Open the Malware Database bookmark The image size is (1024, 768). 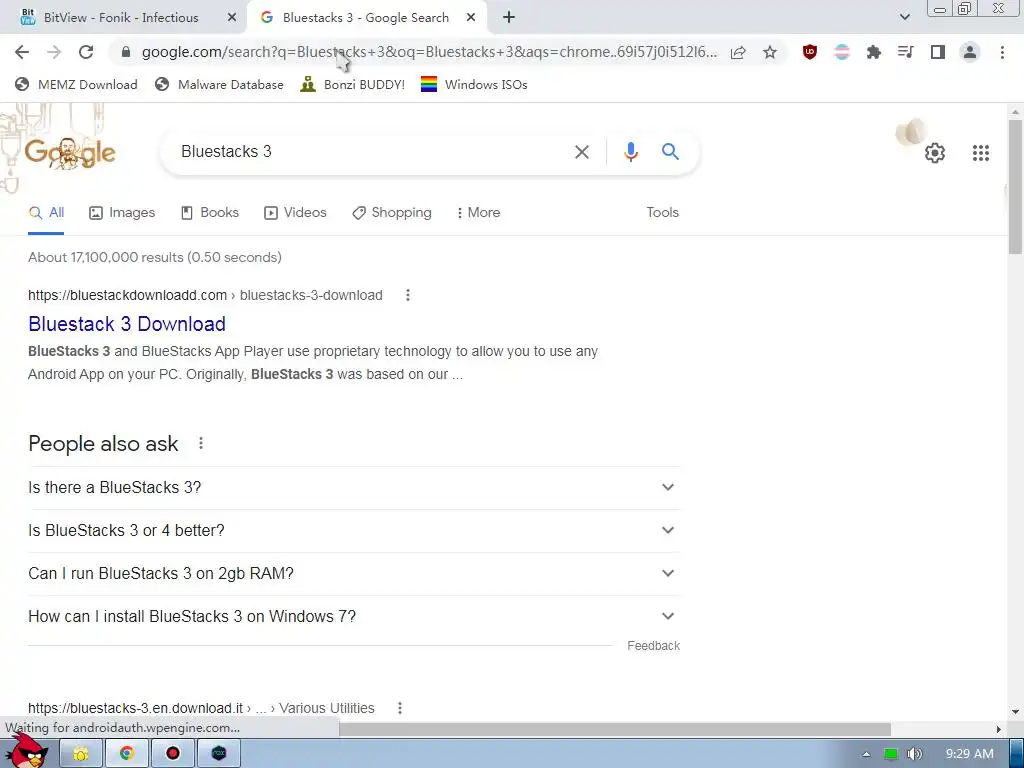[219, 84]
